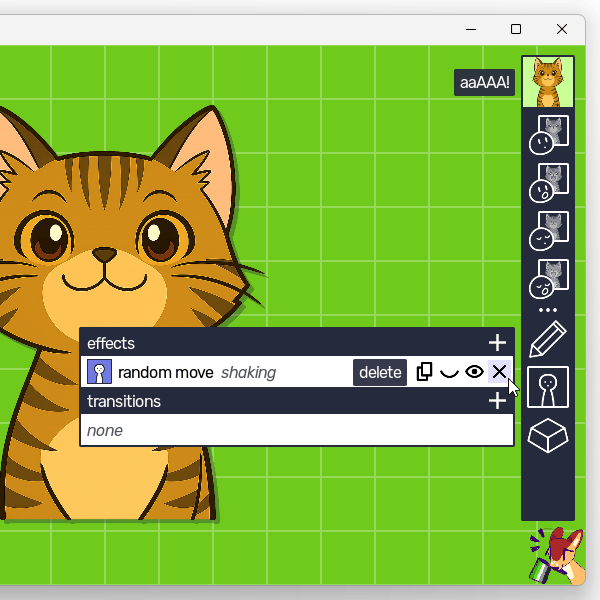Screen dimensions: 600x600
Task: Click the aaAAA! label button
Action: tap(485, 82)
